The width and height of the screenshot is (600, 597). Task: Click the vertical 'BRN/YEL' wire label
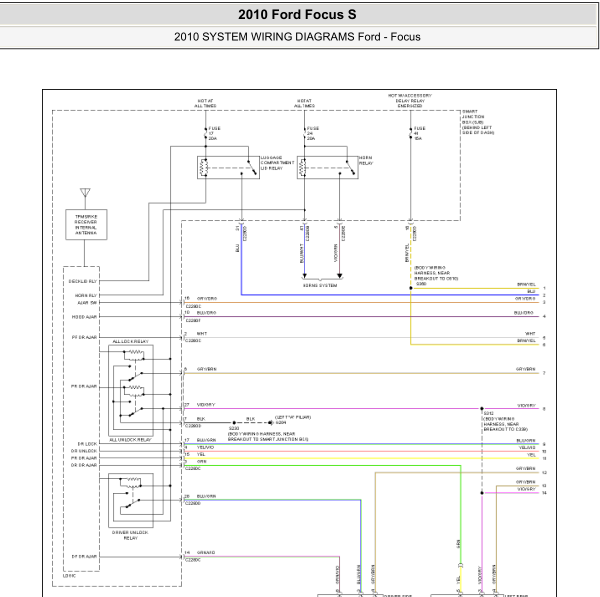[x=407, y=253]
